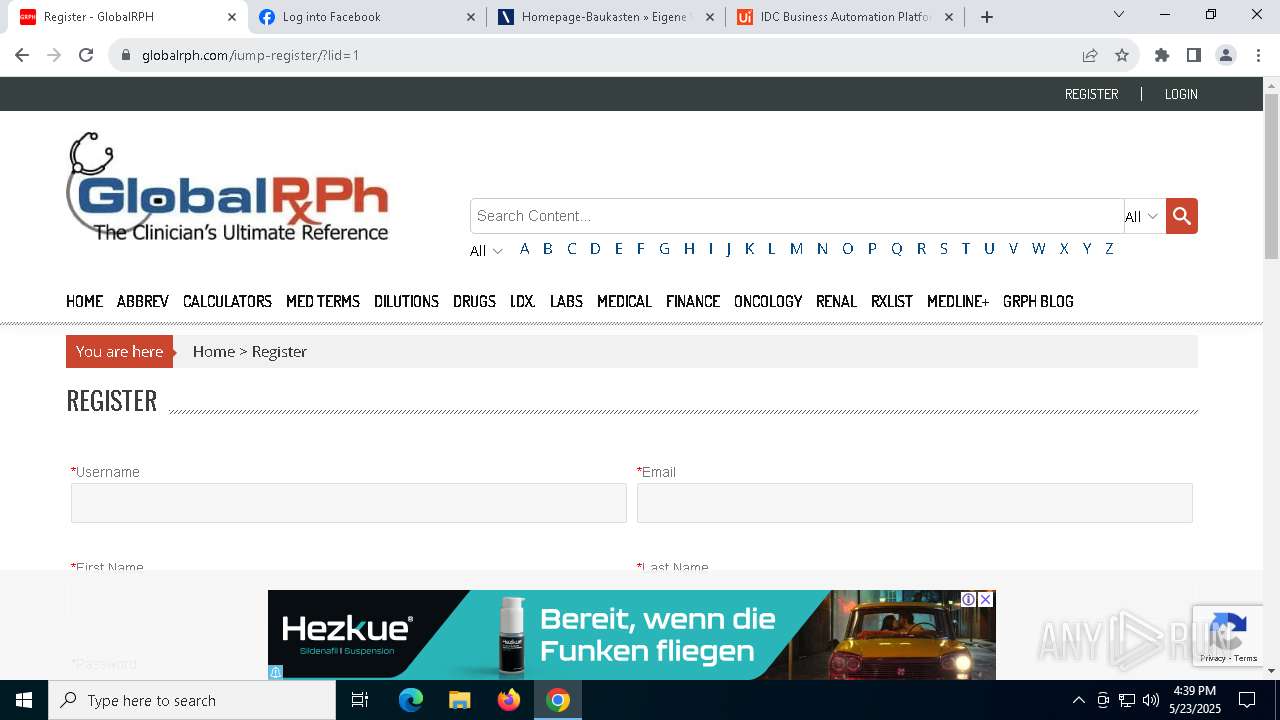This screenshot has width=1280, height=720.
Task: Open the GRPH BLOG menu item
Action: pos(1038,301)
